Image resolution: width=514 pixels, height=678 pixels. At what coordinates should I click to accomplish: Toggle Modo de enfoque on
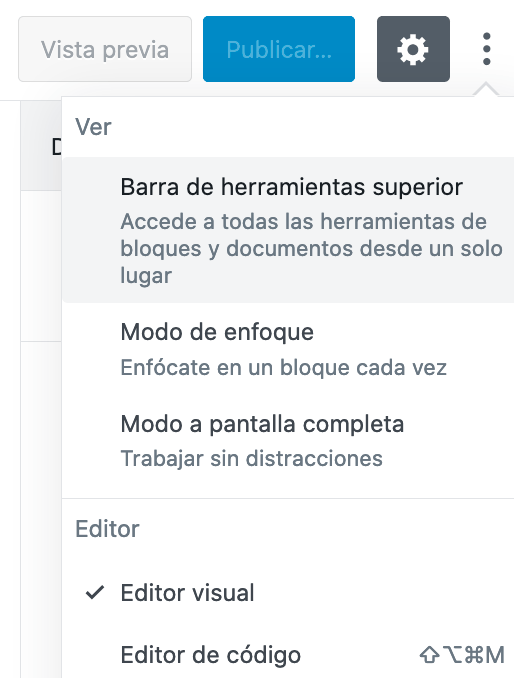(288, 349)
